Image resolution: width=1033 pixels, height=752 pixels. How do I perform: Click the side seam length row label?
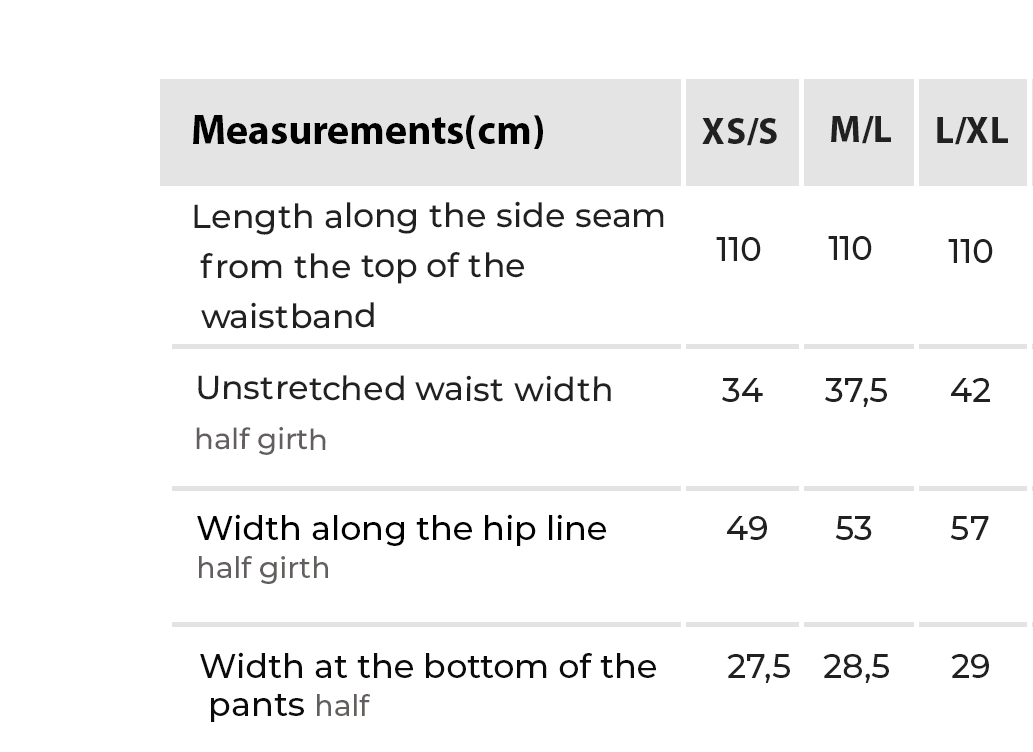point(428,266)
